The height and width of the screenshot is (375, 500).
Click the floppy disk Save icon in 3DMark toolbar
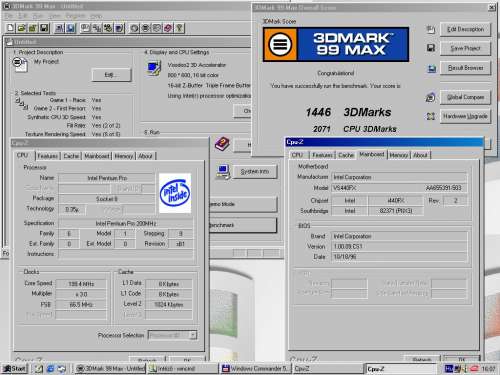44,28
